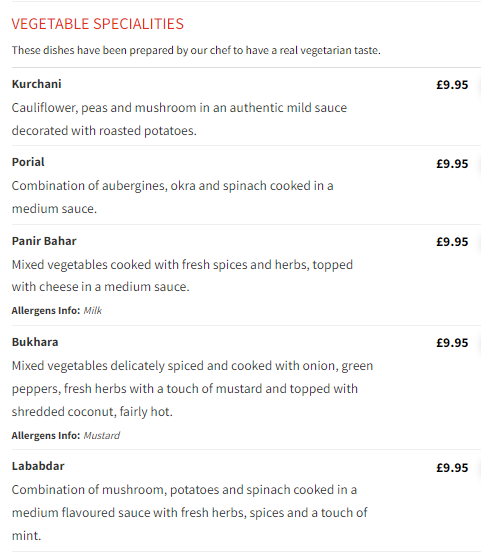Click the Vegetable Specialities section heading

98,24
